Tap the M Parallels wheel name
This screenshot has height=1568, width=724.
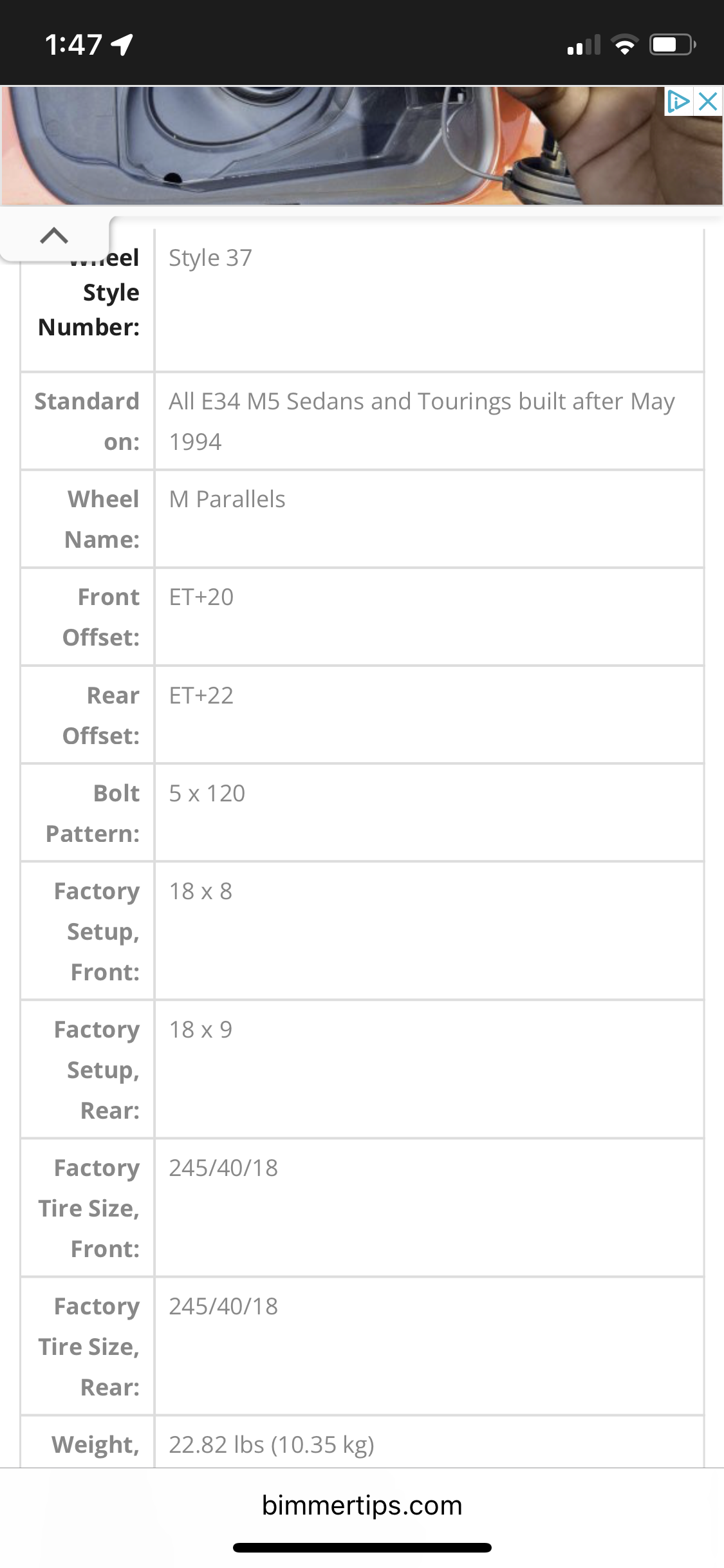click(x=227, y=499)
